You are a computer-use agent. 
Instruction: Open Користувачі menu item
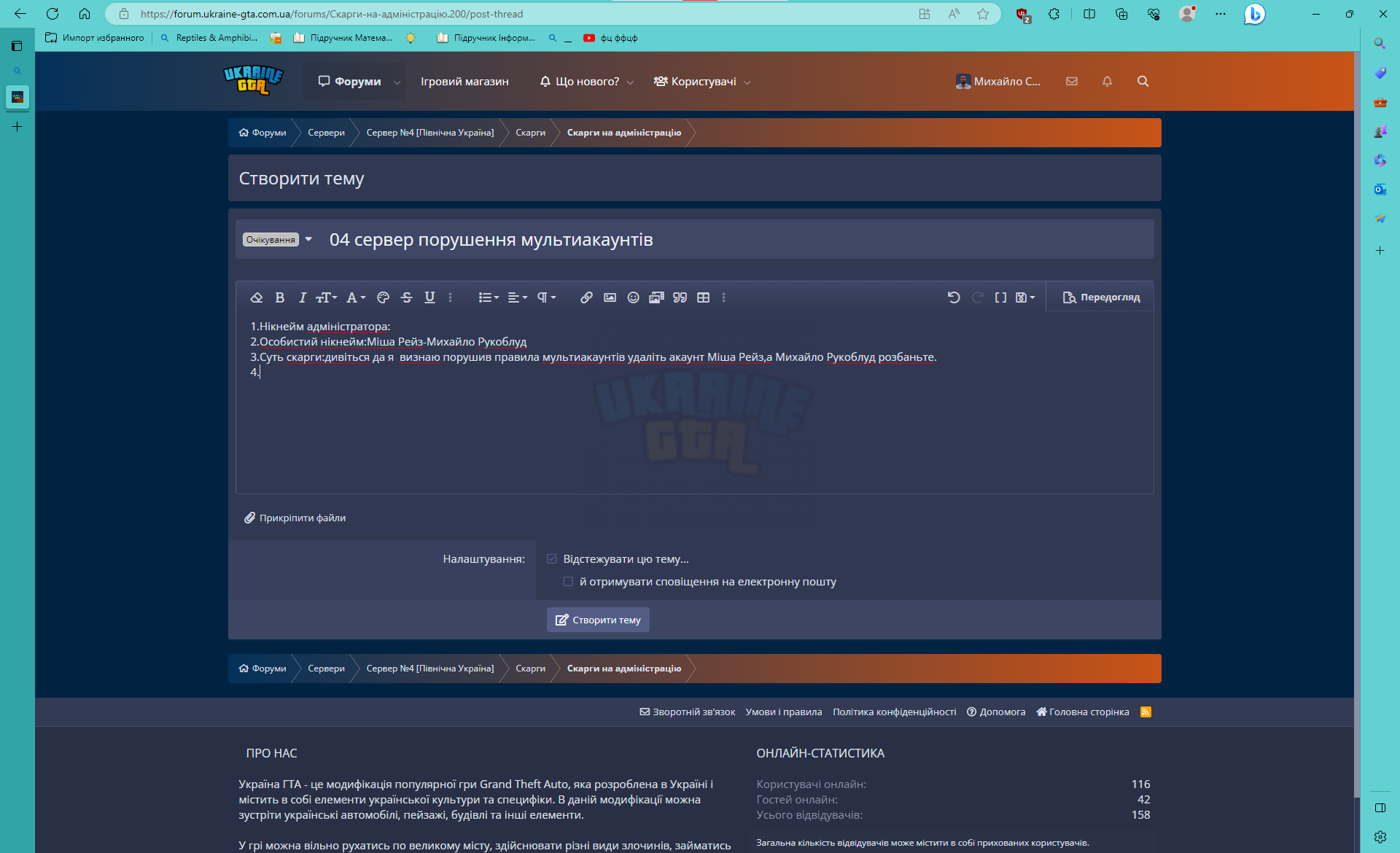[x=695, y=82]
